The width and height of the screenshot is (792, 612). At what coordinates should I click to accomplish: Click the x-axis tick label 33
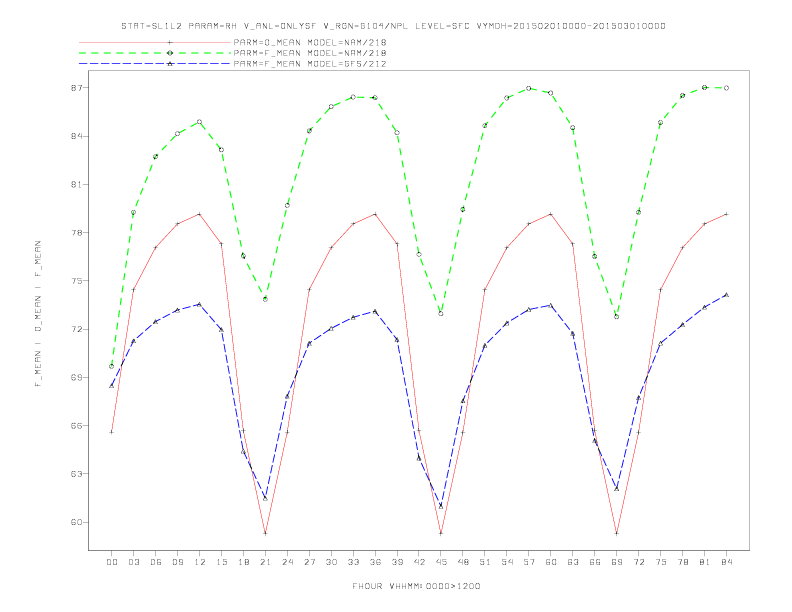coord(353,562)
